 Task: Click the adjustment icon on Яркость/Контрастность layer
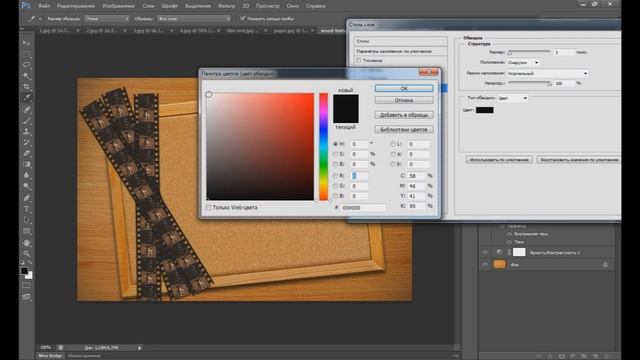point(499,252)
